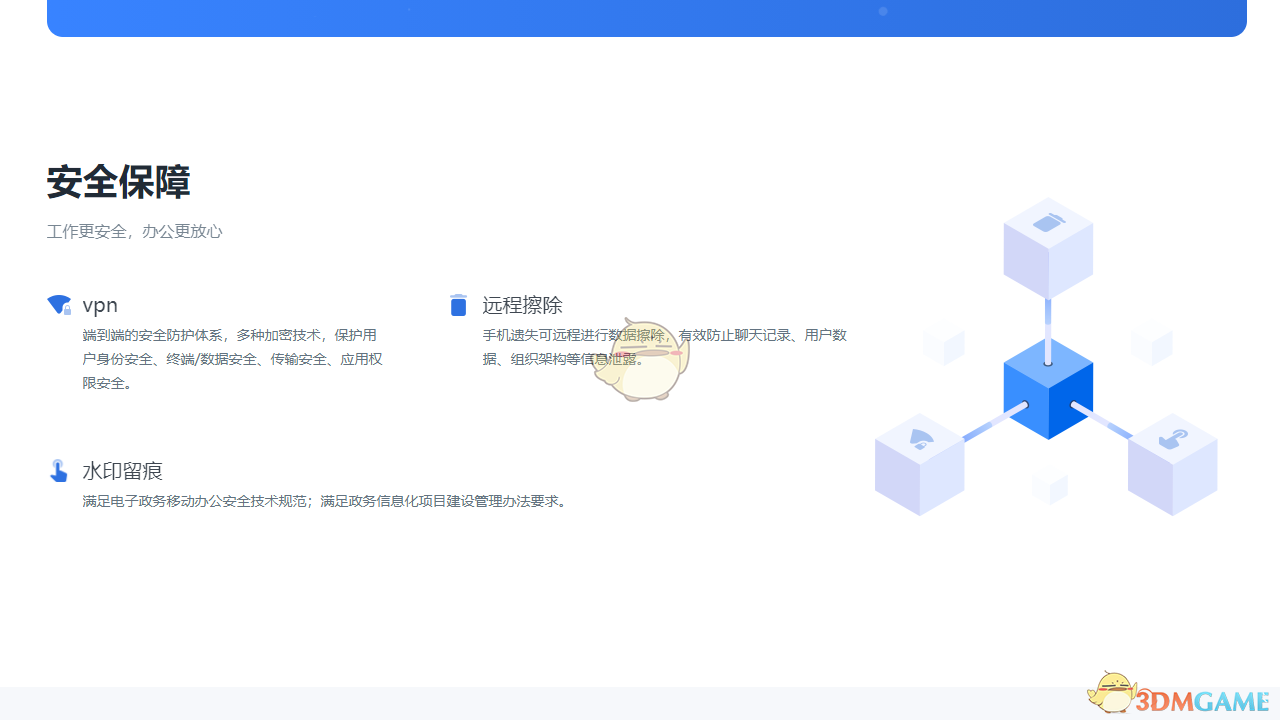This screenshot has width=1280, height=720.
Task: Open the 远程擦除 feature section
Action: [x=522, y=305]
